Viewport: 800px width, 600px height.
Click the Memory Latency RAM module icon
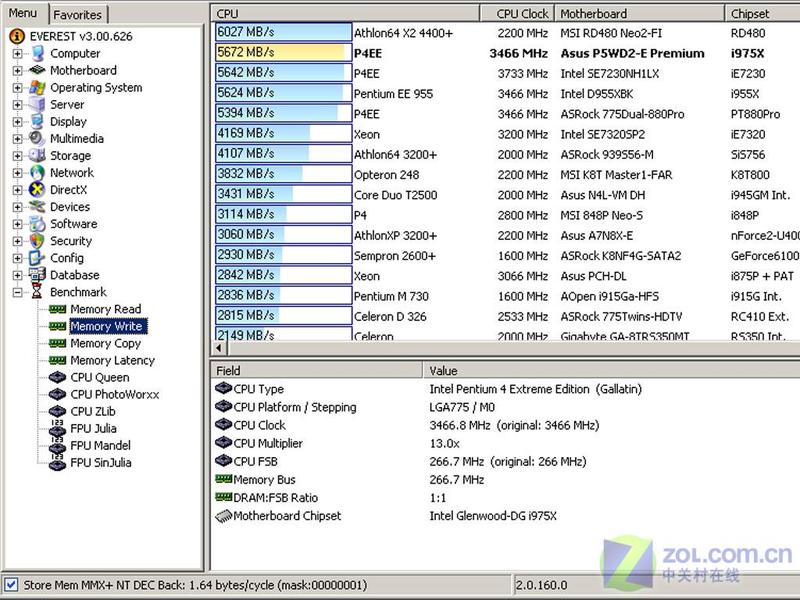pos(58,360)
